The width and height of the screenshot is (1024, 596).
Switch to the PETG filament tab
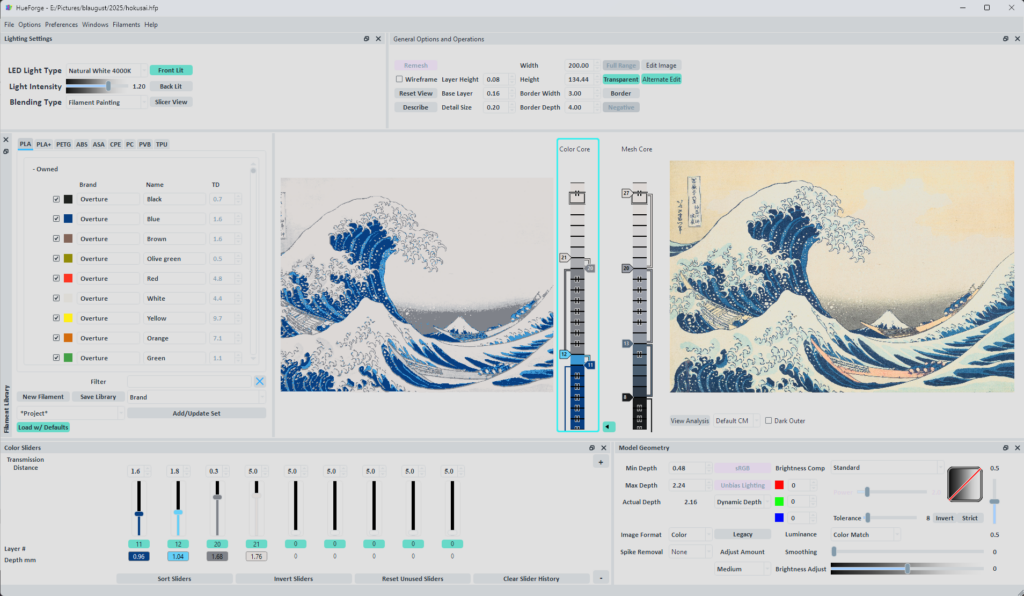click(x=63, y=144)
